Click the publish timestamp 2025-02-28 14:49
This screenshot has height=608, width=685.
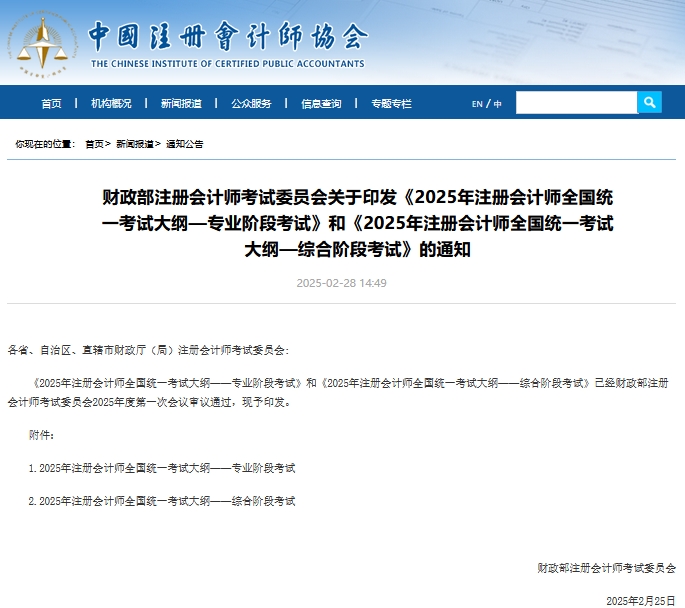[342, 283]
